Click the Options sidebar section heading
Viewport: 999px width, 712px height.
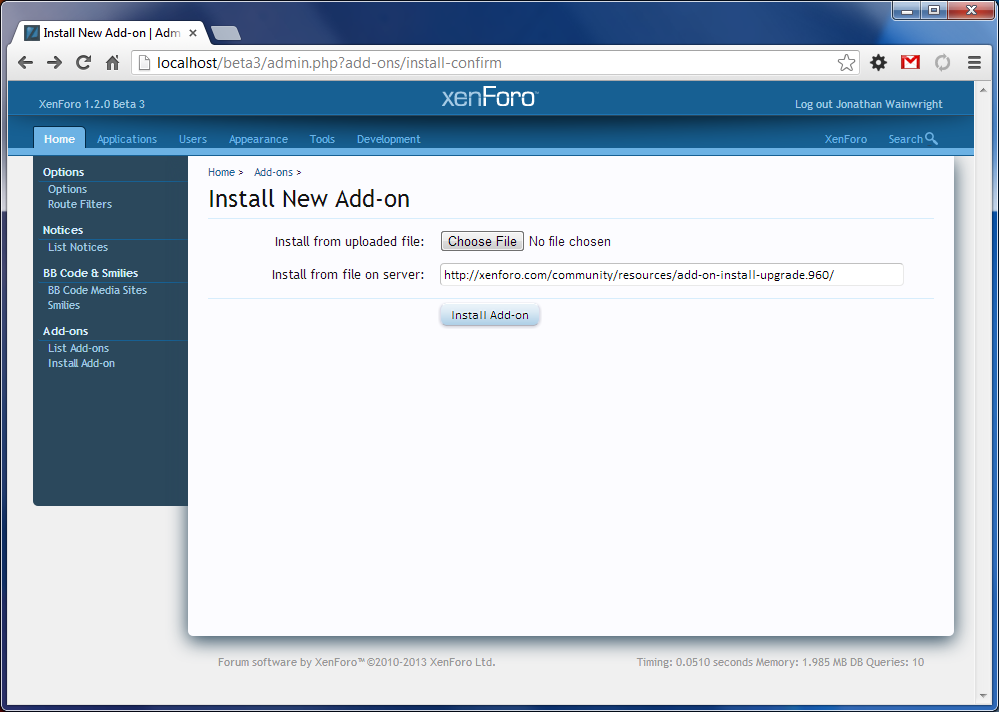tap(63, 172)
